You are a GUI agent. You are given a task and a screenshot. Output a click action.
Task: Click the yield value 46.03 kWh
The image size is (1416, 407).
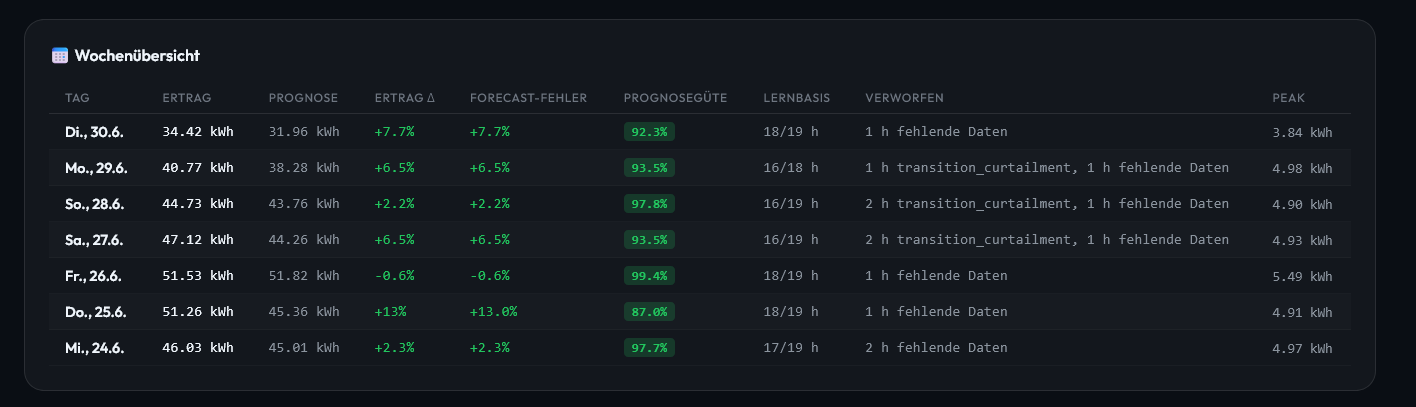[198, 348]
